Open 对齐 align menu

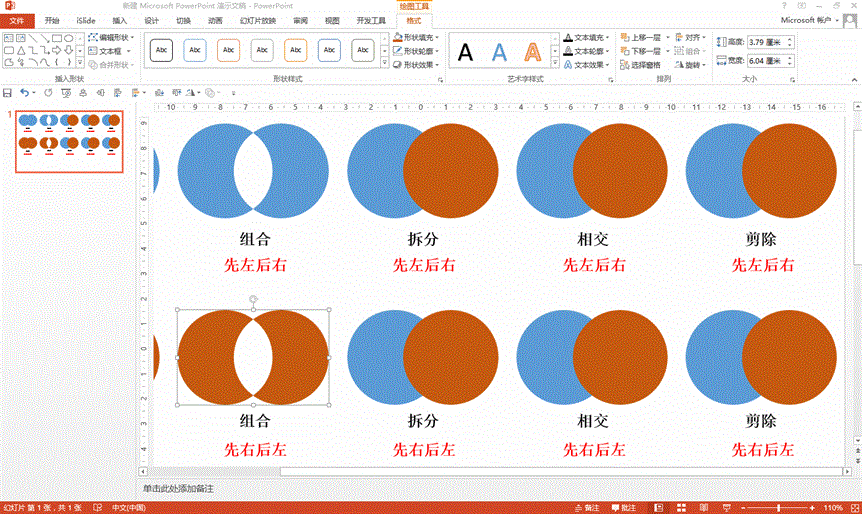click(x=690, y=37)
